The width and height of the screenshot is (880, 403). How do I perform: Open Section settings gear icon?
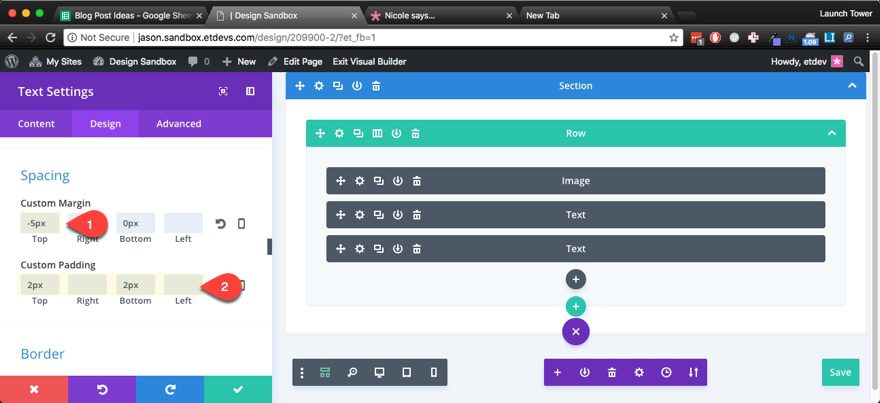[319, 86]
